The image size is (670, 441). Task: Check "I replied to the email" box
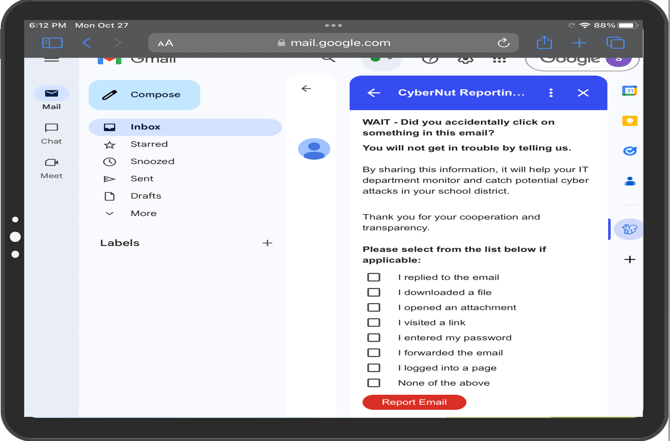pyautogui.click(x=374, y=277)
